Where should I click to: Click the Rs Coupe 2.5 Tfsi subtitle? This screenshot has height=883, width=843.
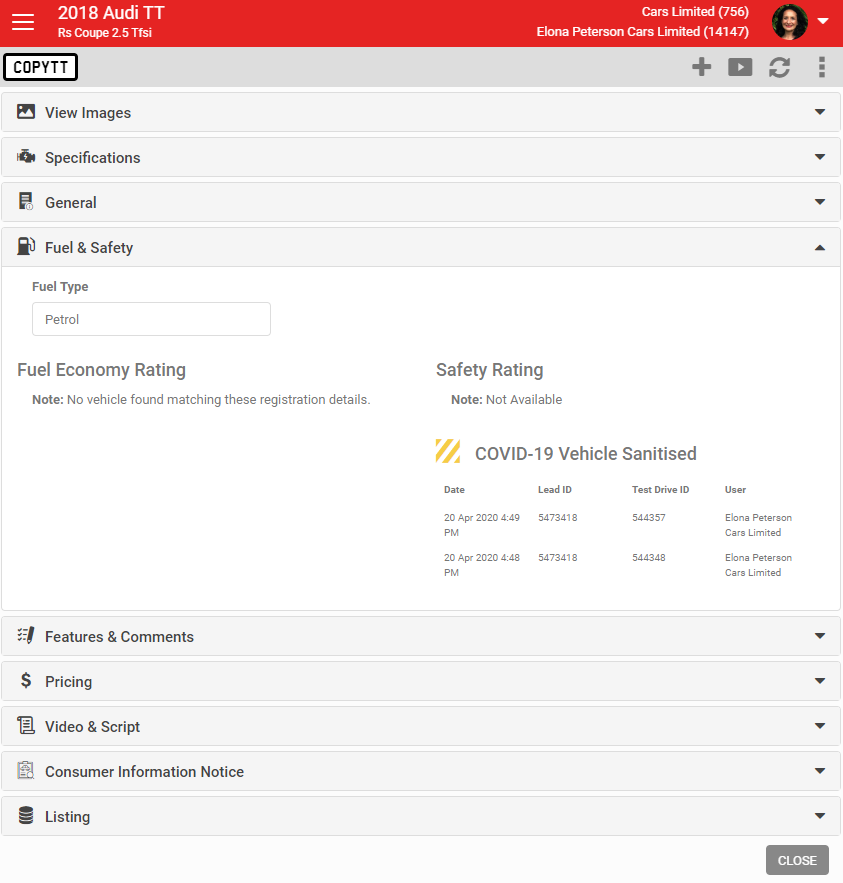(104, 33)
